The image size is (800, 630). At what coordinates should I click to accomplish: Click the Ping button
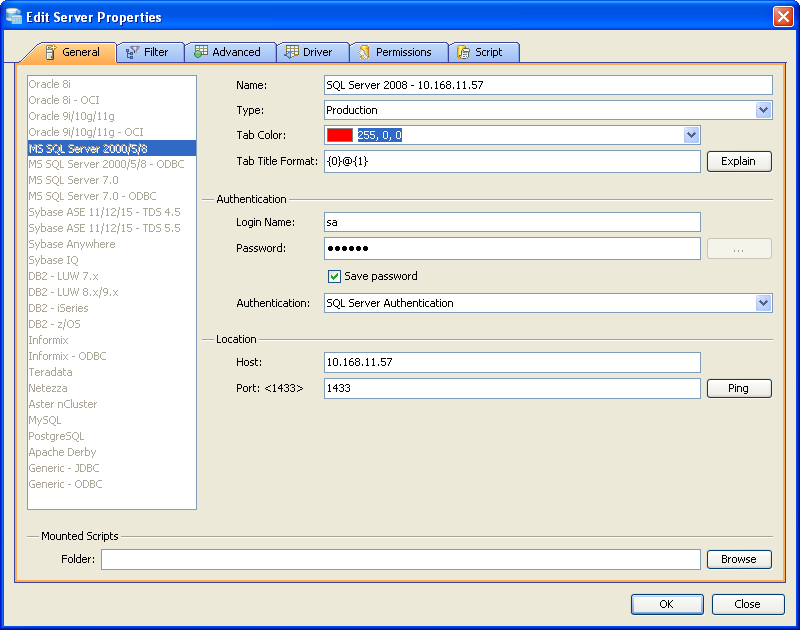coord(739,388)
